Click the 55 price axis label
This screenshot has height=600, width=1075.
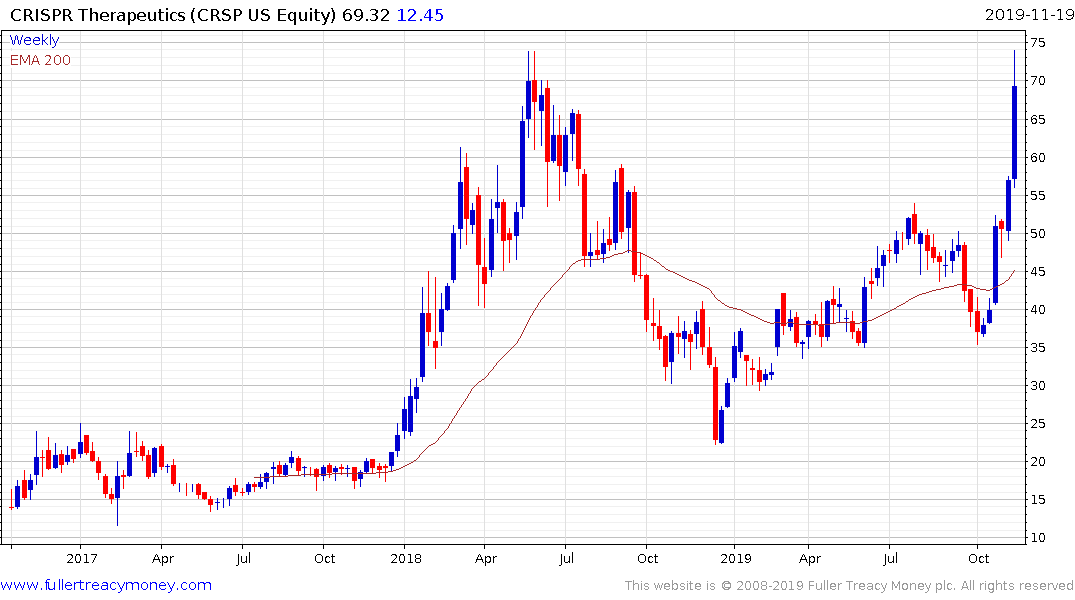click(1038, 195)
